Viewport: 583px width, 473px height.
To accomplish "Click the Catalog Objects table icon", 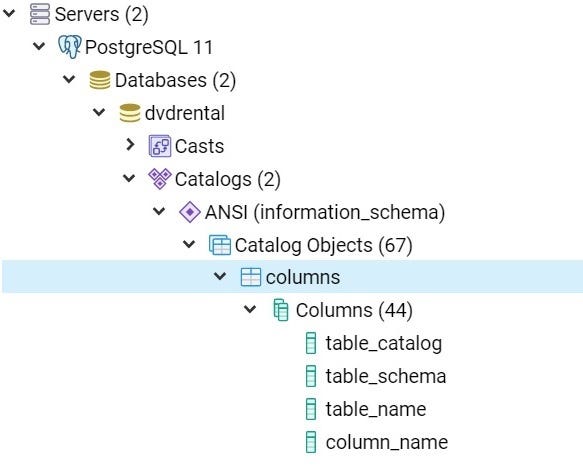I will click(x=220, y=245).
